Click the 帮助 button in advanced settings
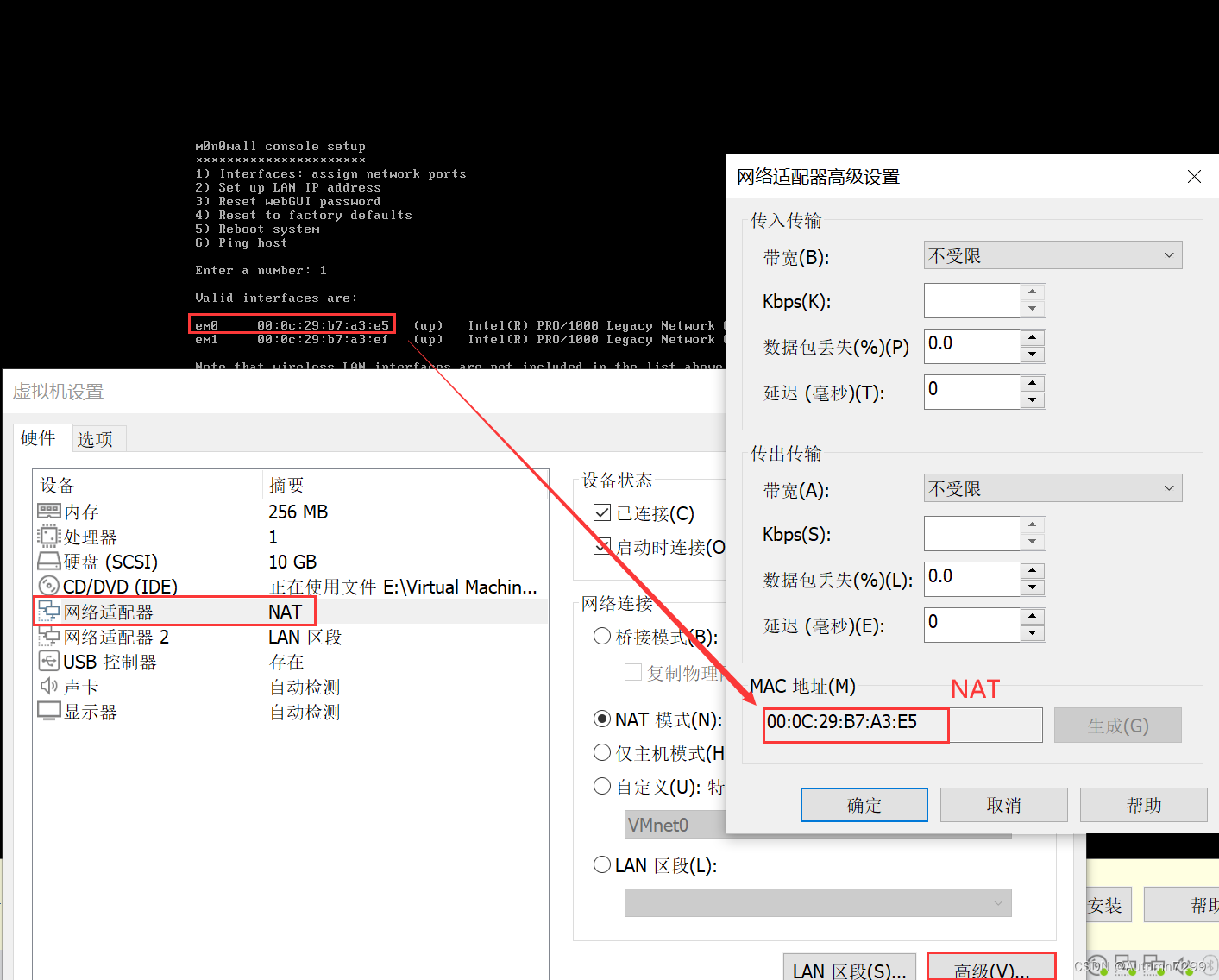1219x980 pixels. [x=1144, y=805]
